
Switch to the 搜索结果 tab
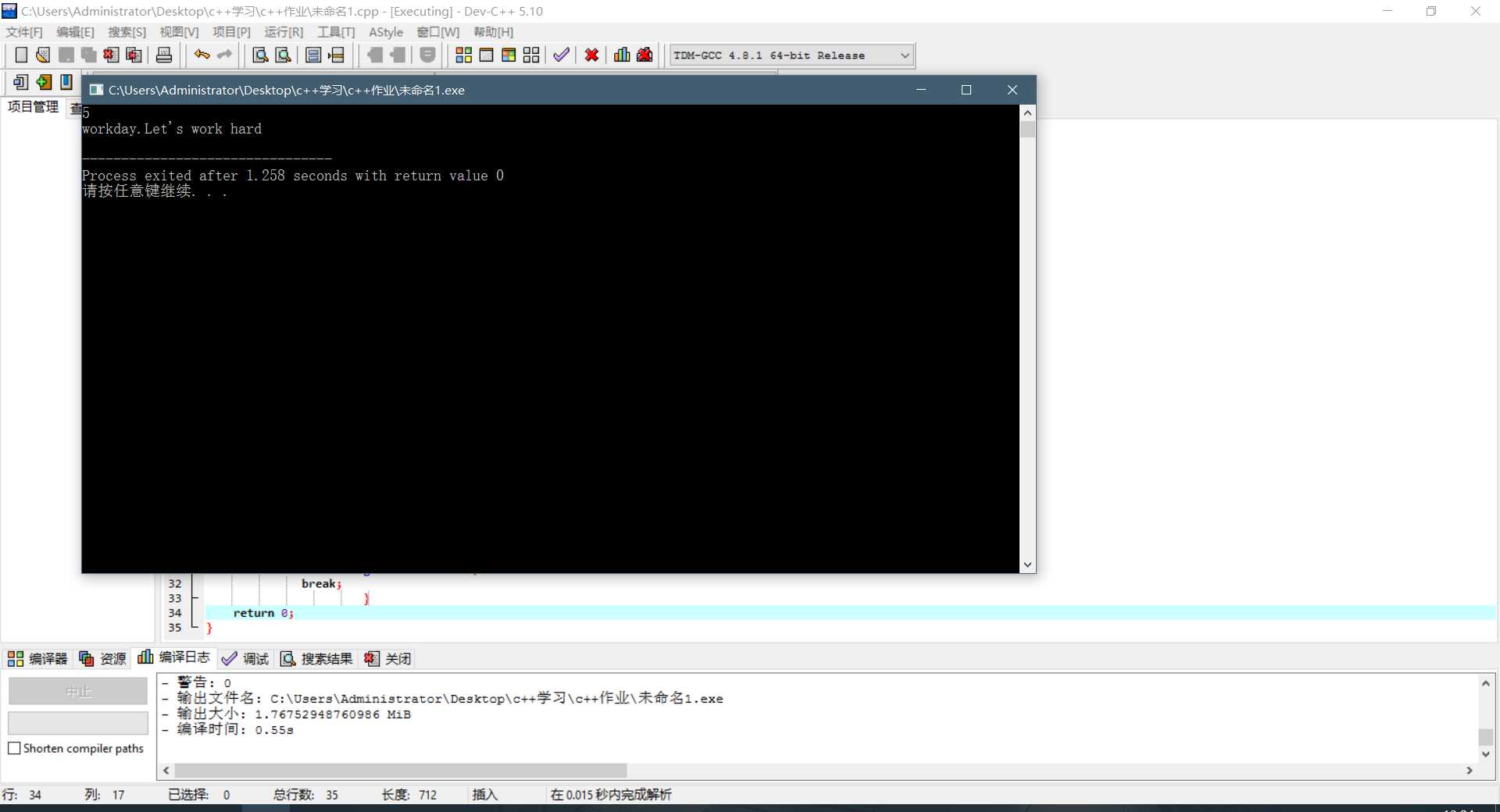[316, 659]
